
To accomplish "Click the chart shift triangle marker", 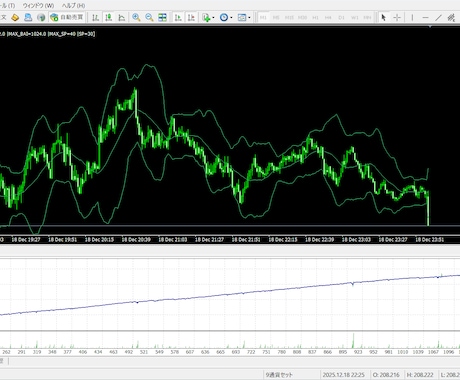I will point(430,26).
